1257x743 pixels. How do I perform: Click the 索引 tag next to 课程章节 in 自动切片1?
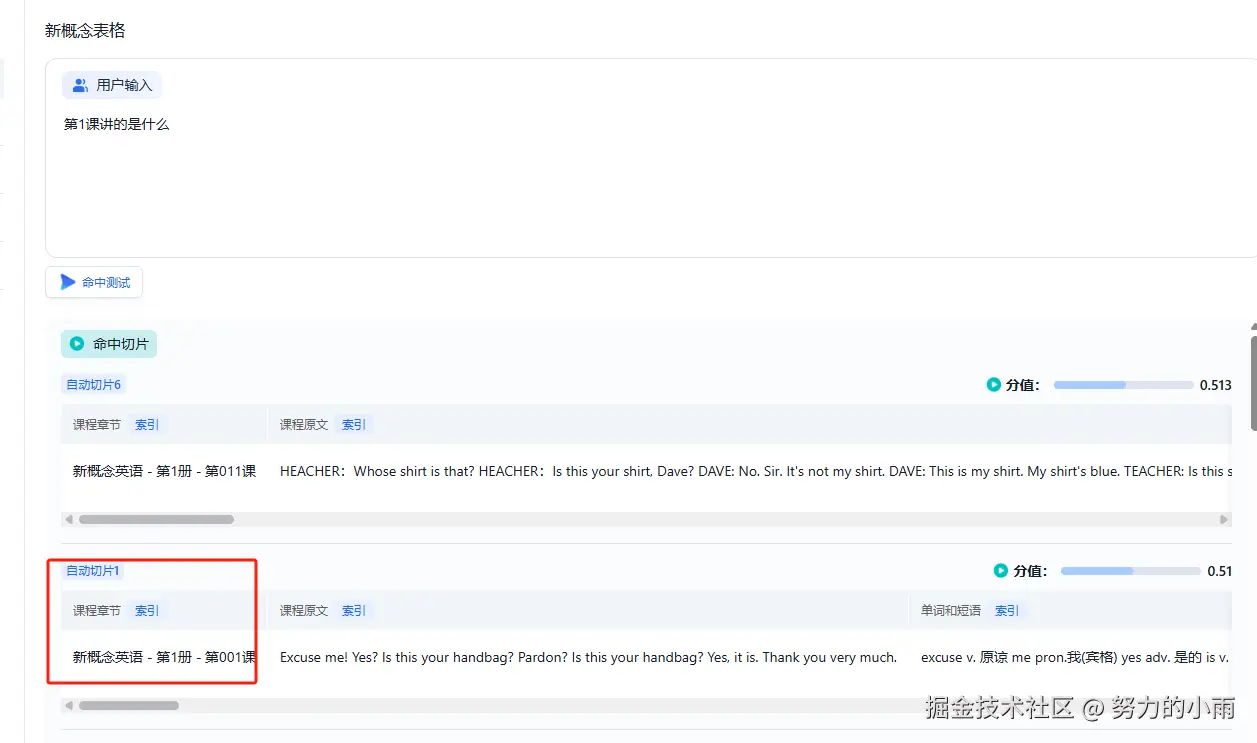147,611
